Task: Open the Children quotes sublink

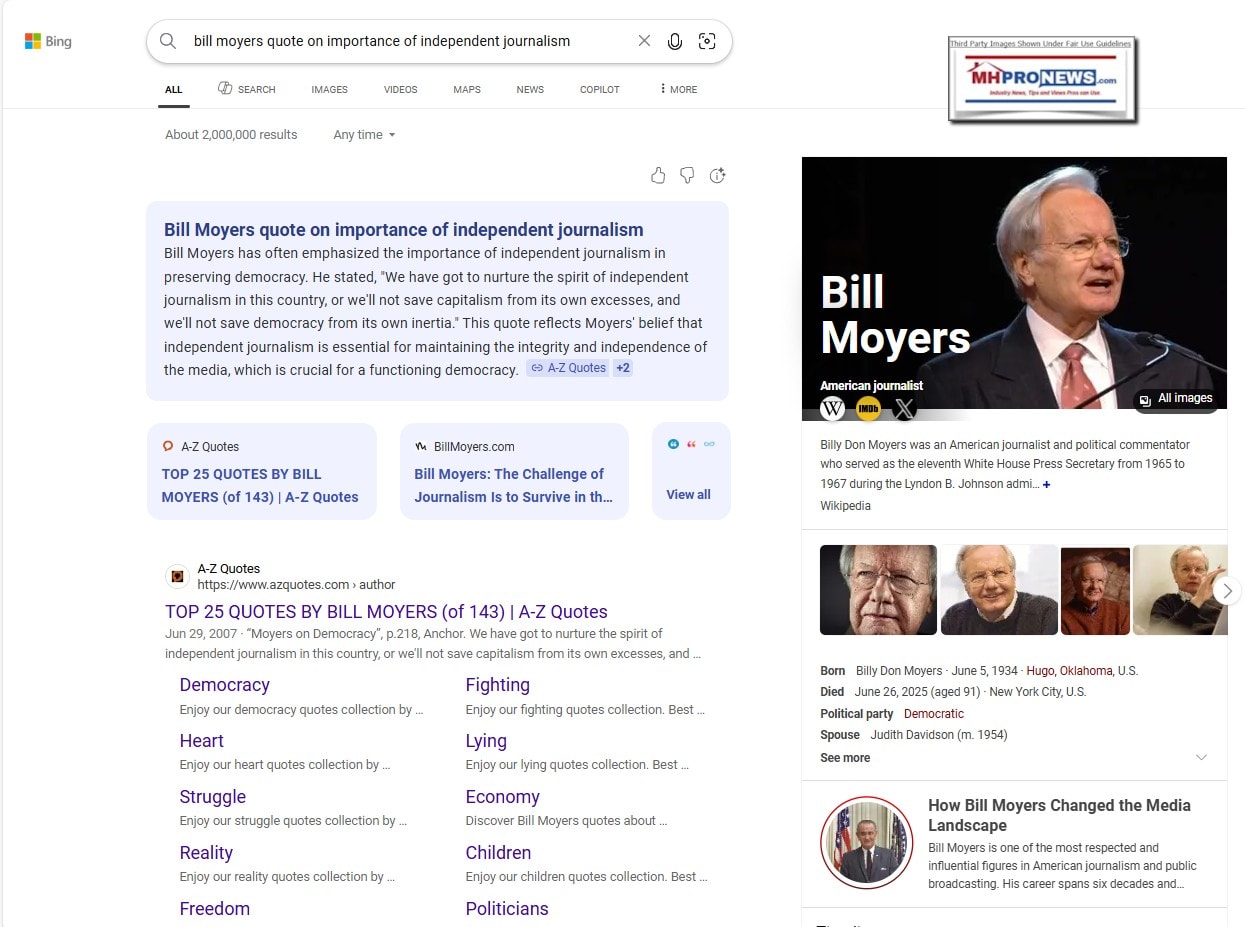Action: [x=498, y=853]
